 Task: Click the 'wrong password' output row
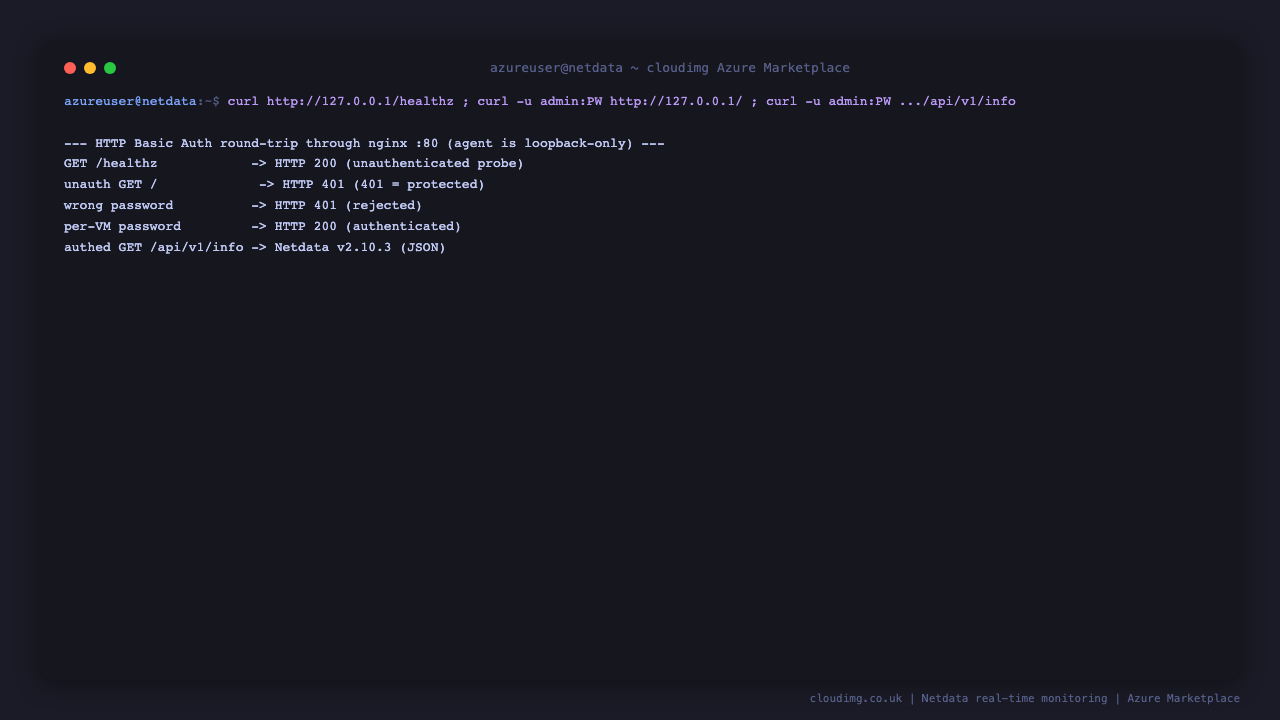pos(243,205)
